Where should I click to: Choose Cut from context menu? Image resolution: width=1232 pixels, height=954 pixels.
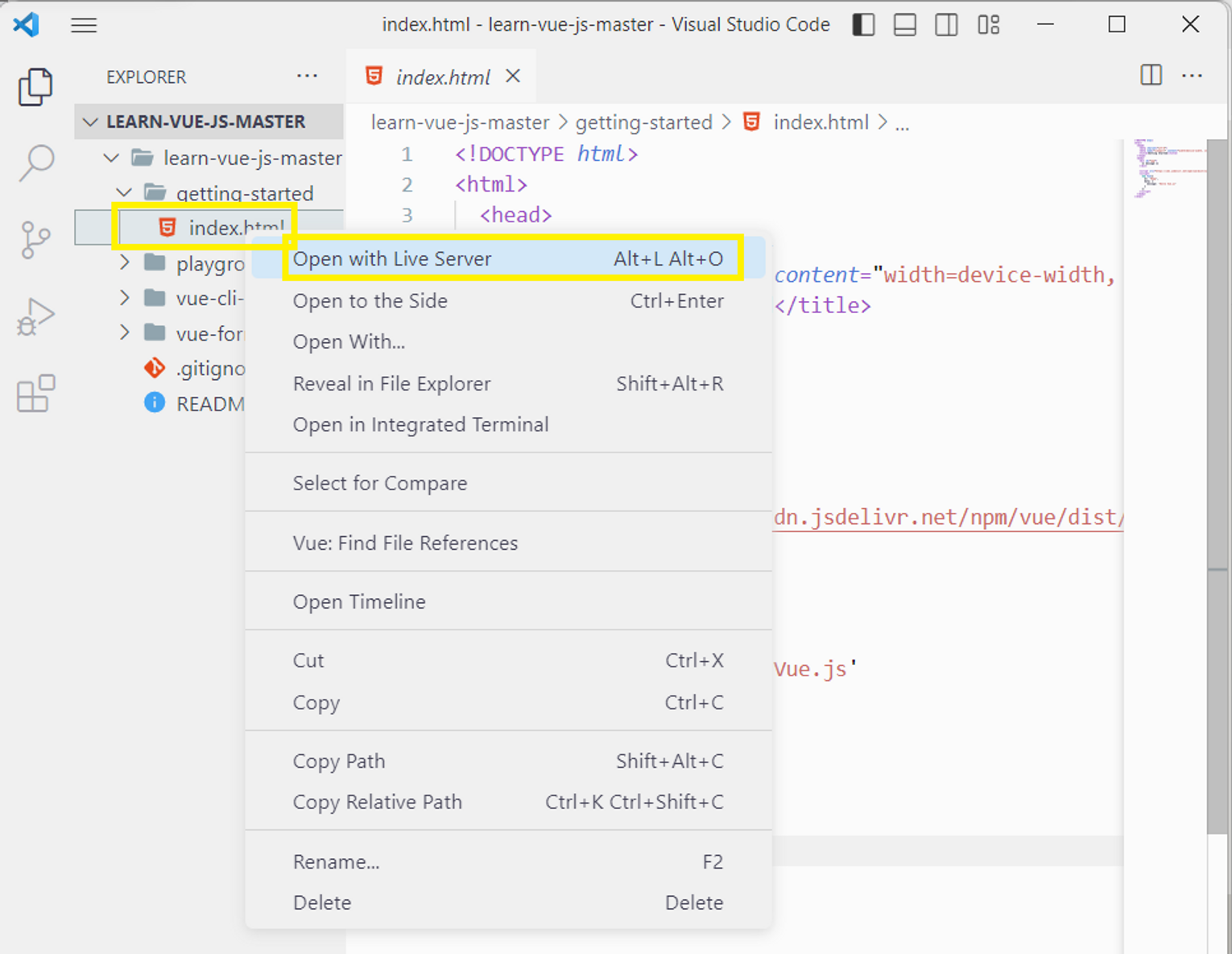(508, 660)
